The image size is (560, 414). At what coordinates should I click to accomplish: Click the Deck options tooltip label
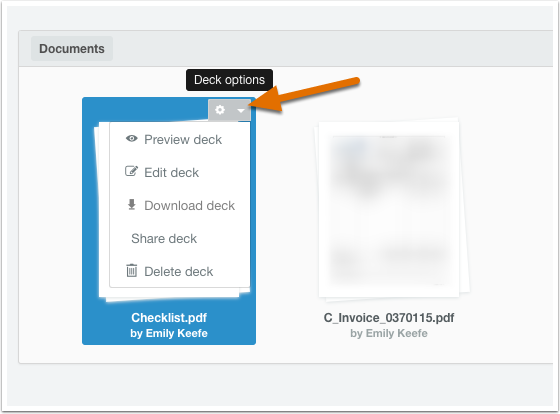[229, 80]
